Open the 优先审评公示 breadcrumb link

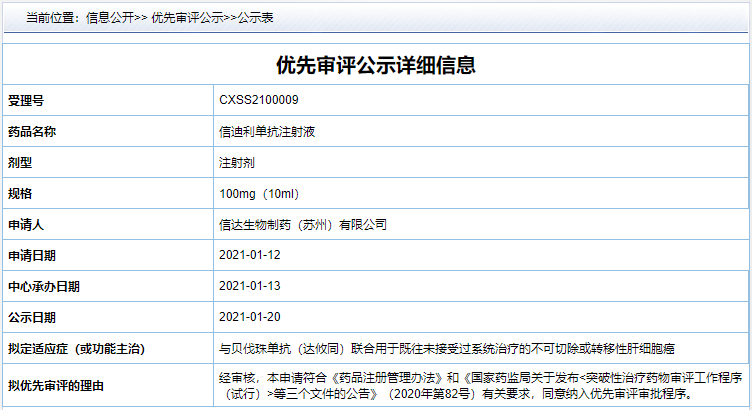188,18
